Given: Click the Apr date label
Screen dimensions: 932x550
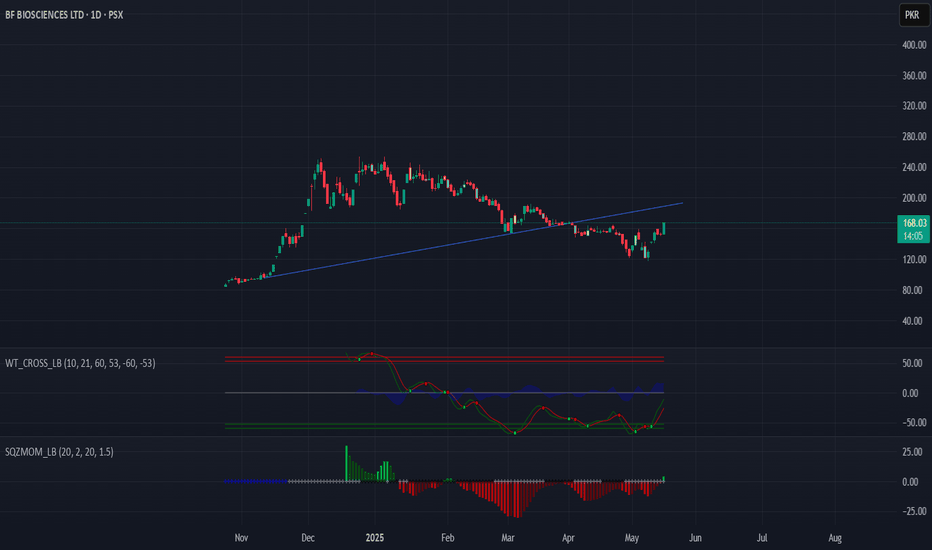Looking at the screenshot, I should 568,538.
